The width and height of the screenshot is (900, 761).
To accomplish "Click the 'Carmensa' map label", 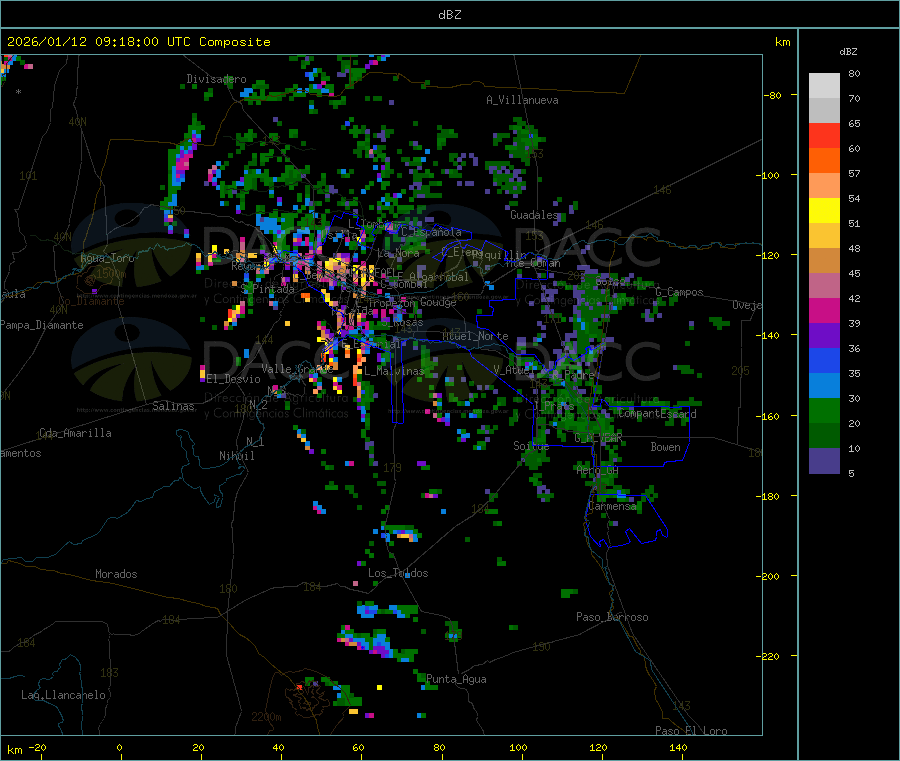I will (612, 506).
